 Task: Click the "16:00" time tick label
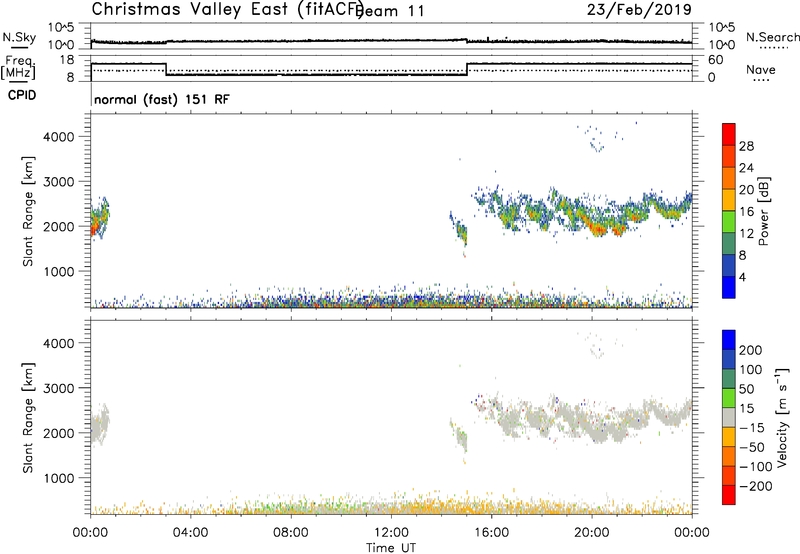[491, 533]
